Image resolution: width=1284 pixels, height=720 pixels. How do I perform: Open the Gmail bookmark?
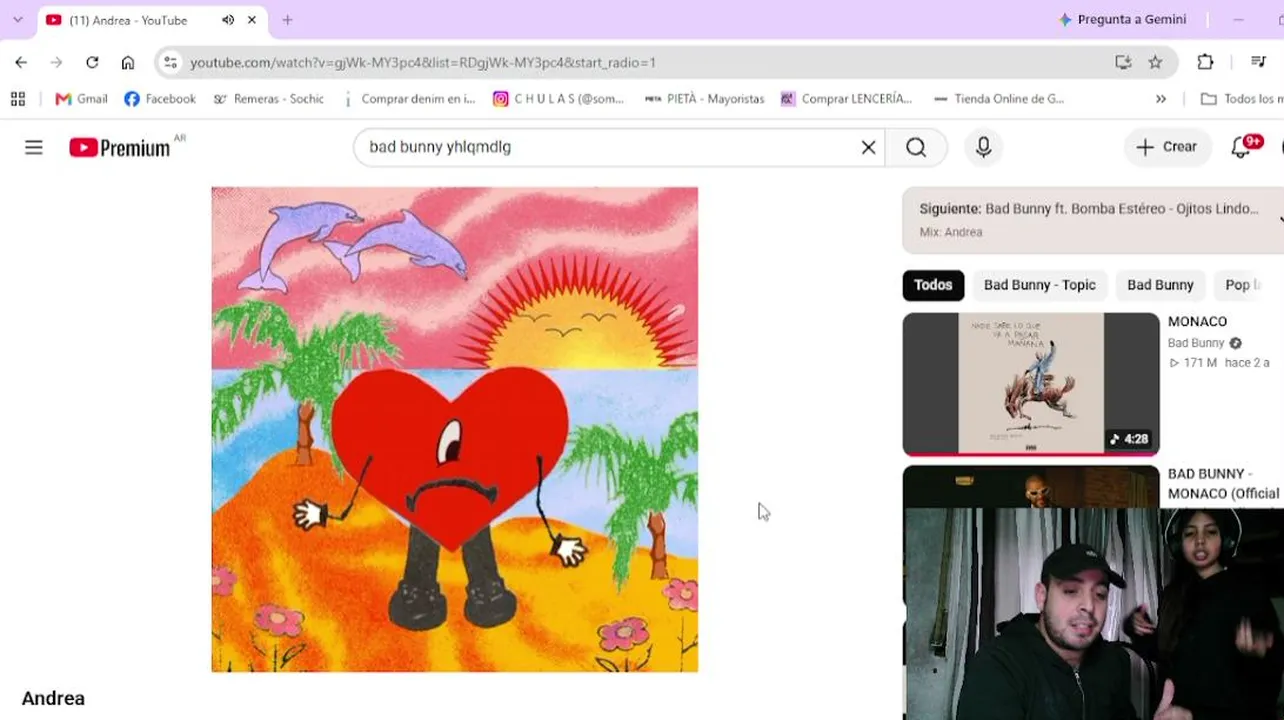81,99
